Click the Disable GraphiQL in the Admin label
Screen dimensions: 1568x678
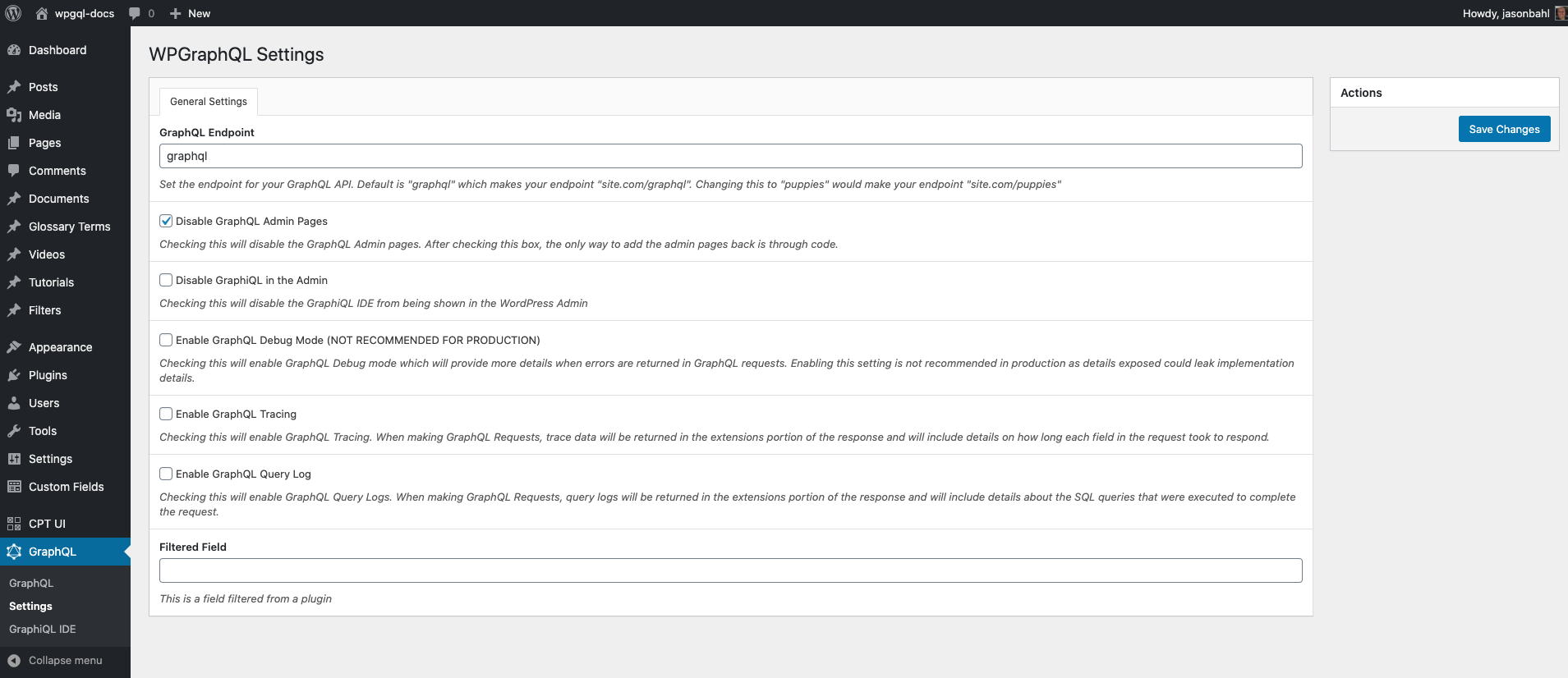coord(251,280)
